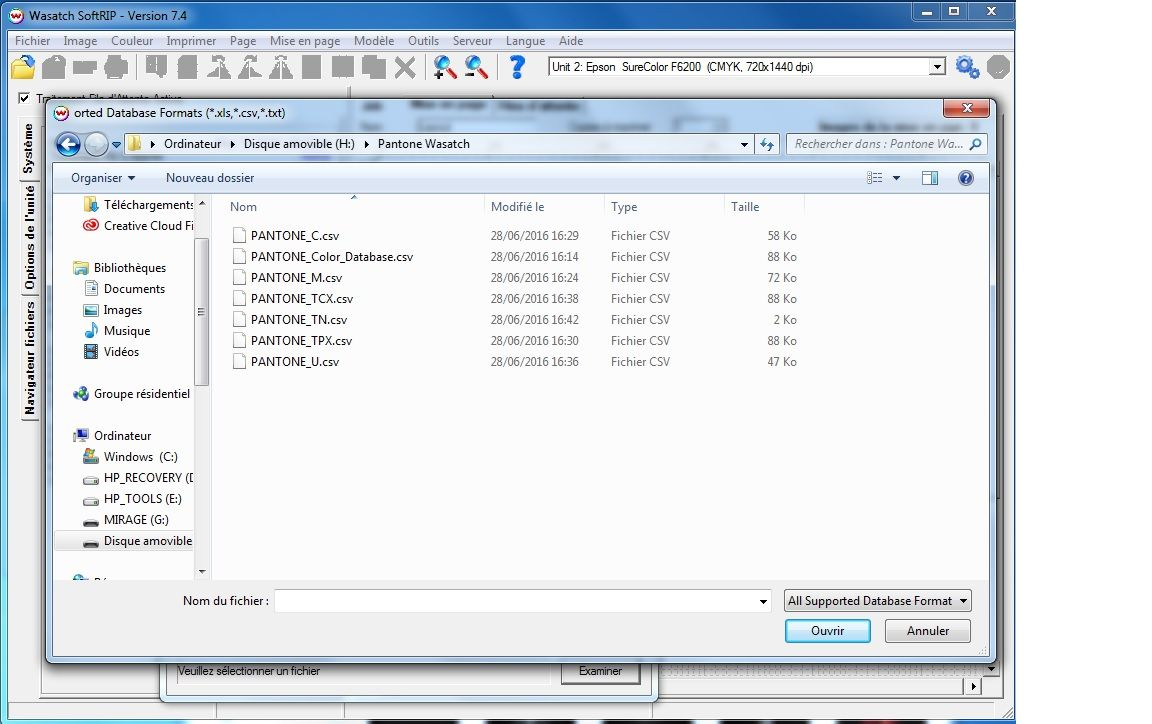Open the Nom du fichier dropdown arrow
This screenshot has height=724, width=1152.
(763, 601)
